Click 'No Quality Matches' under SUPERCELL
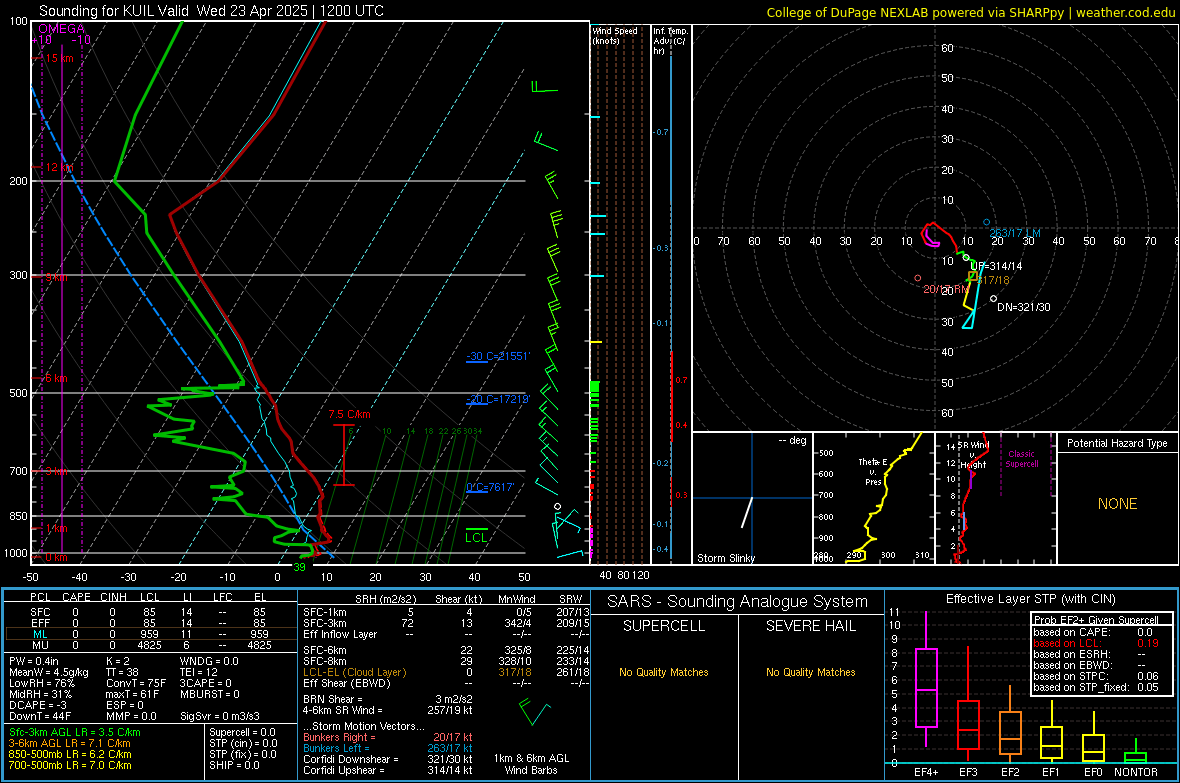The width and height of the screenshot is (1180, 783). 664,672
